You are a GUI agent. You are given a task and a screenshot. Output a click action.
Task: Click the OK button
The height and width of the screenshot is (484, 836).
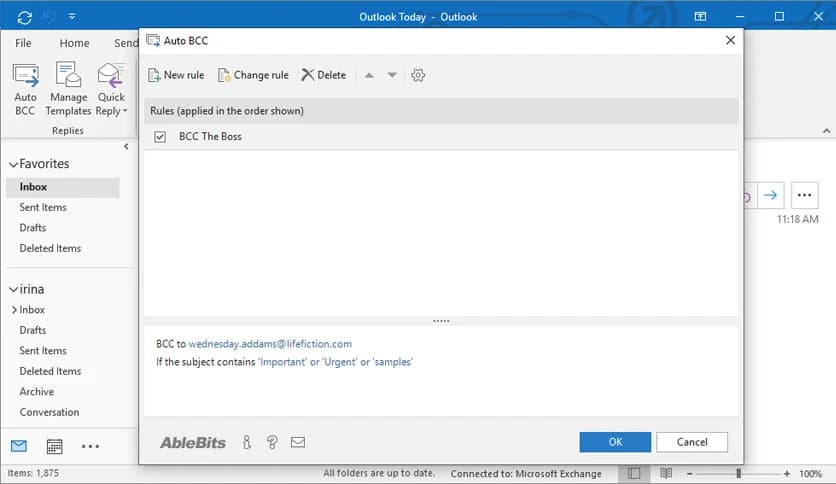(x=615, y=442)
